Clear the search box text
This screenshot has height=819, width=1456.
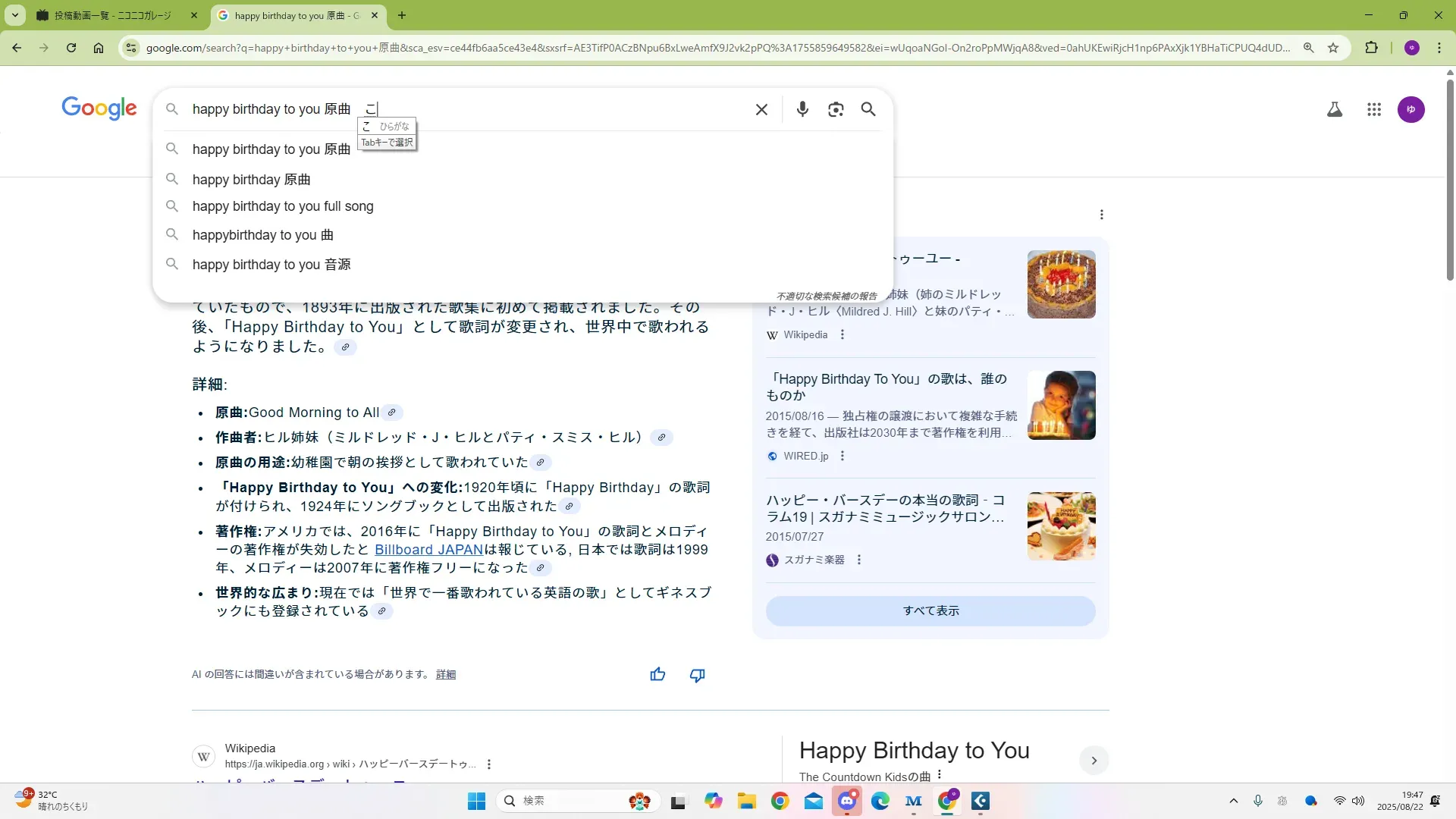pos(761,109)
